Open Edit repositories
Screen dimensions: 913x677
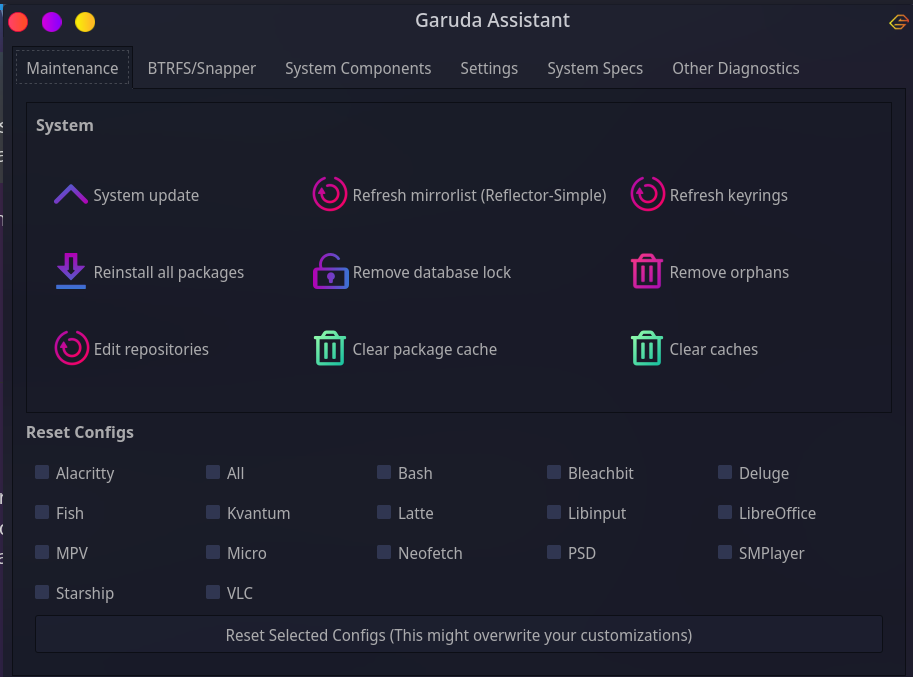click(151, 349)
